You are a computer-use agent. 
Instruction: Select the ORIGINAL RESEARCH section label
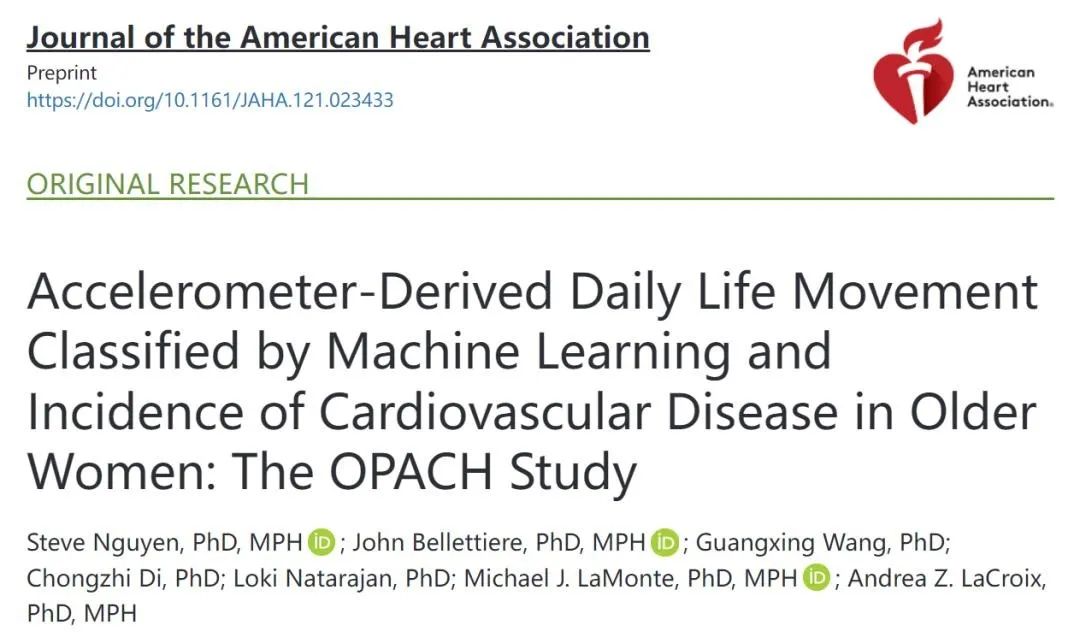click(x=168, y=184)
